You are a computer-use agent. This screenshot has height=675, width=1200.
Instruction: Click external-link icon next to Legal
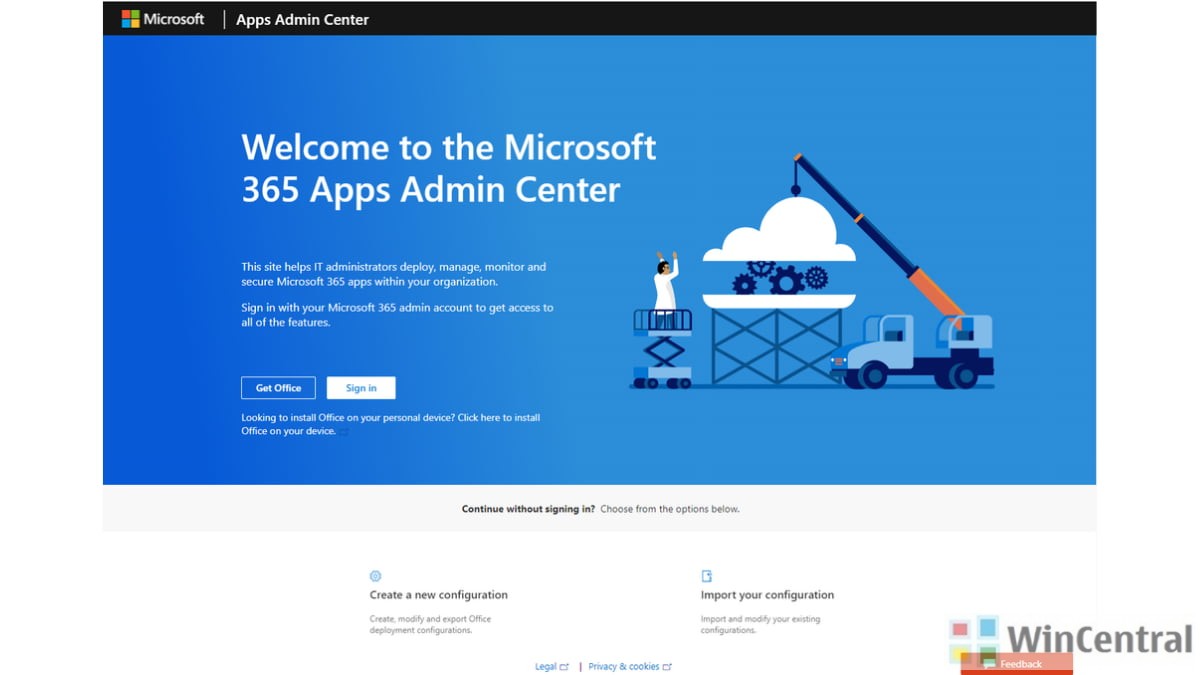click(564, 667)
